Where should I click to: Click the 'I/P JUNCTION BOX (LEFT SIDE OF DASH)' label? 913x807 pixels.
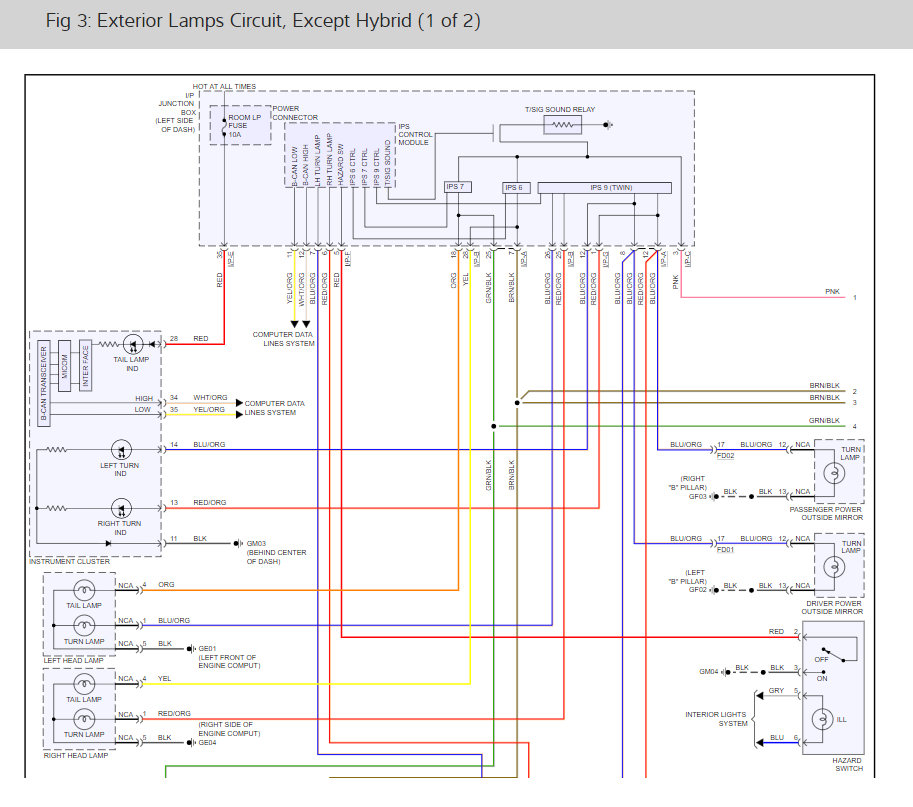175,112
